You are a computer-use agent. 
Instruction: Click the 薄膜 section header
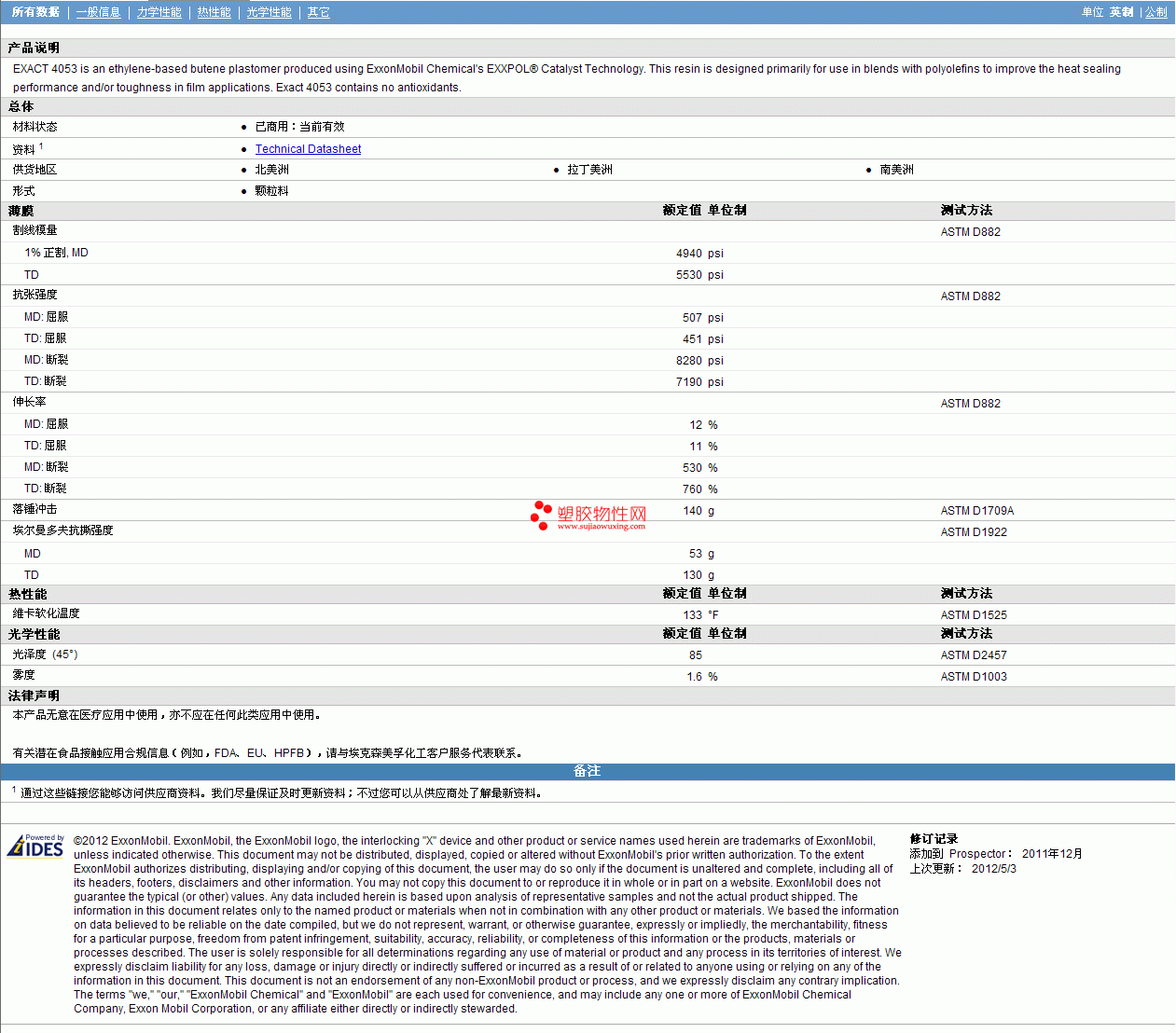21,211
